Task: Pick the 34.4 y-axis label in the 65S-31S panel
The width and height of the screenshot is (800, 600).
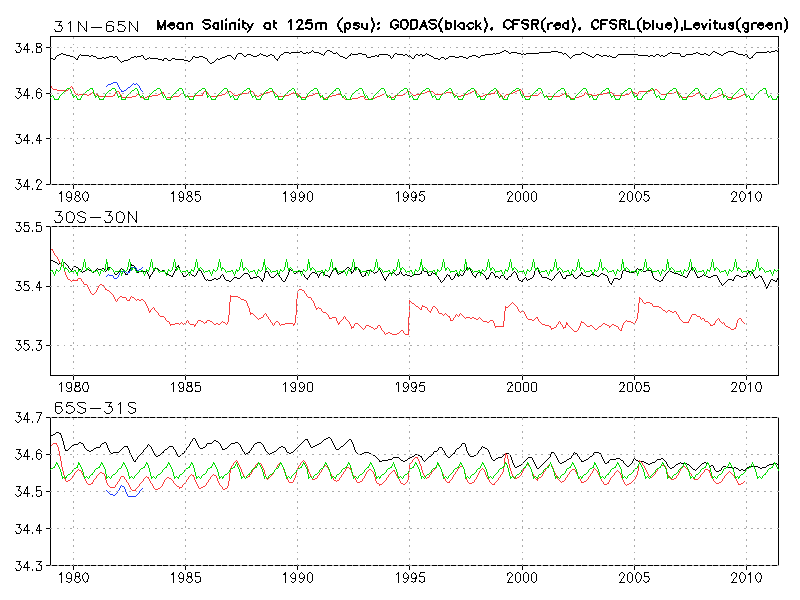Action: coord(29,529)
